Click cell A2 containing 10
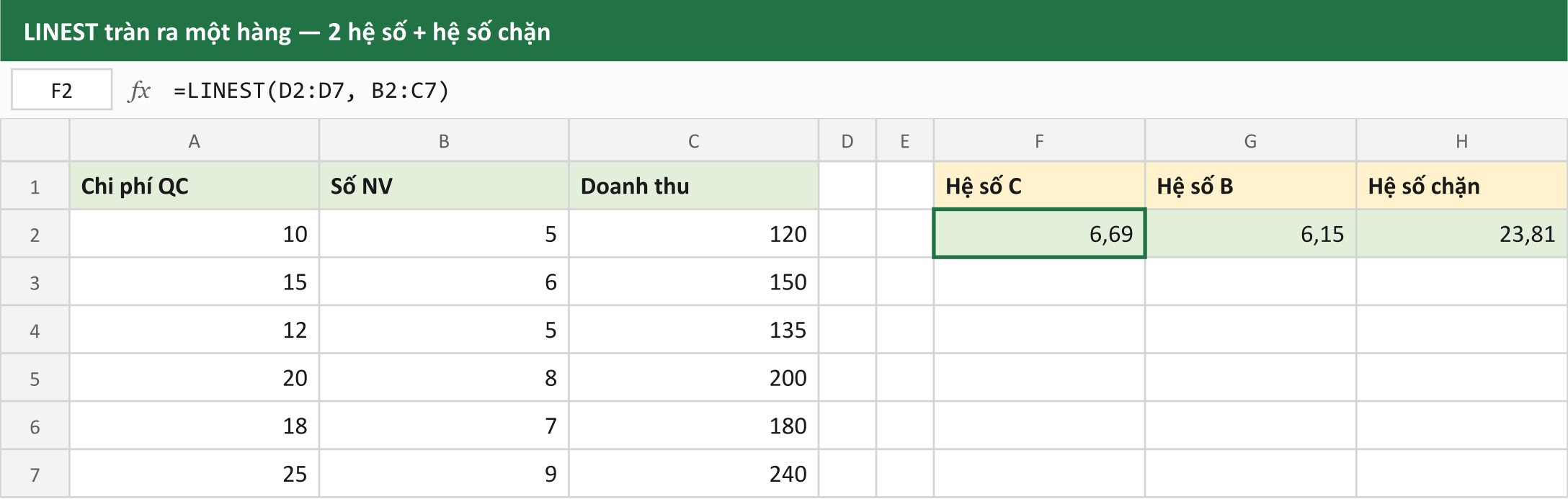This screenshot has height=499, width=1568. [x=194, y=233]
